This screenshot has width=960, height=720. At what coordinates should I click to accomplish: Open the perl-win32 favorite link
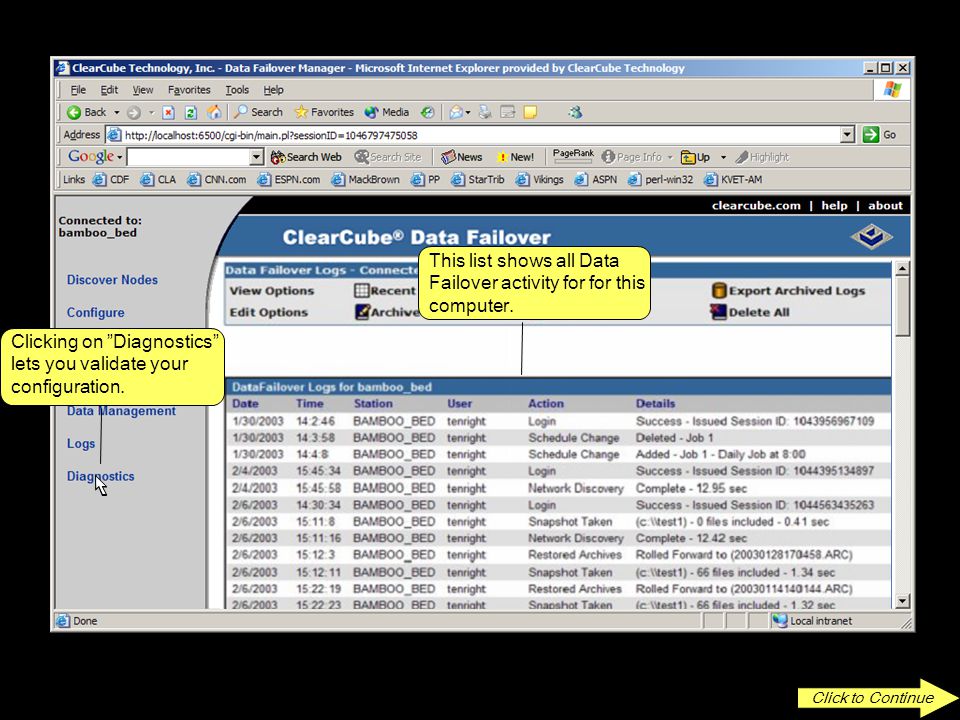pyautogui.click(x=661, y=179)
